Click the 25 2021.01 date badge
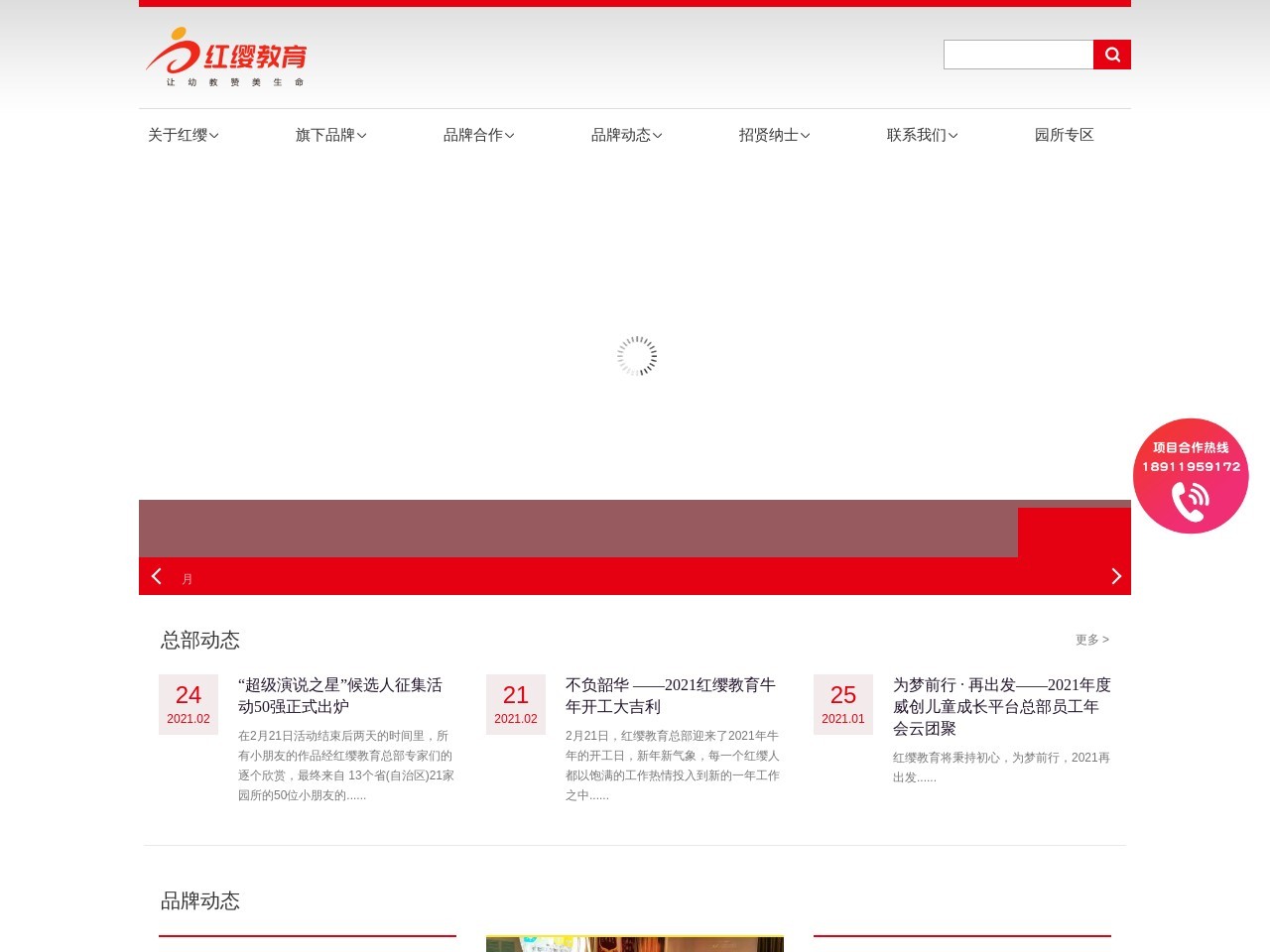The height and width of the screenshot is (952, 1270). click(843, 704)
